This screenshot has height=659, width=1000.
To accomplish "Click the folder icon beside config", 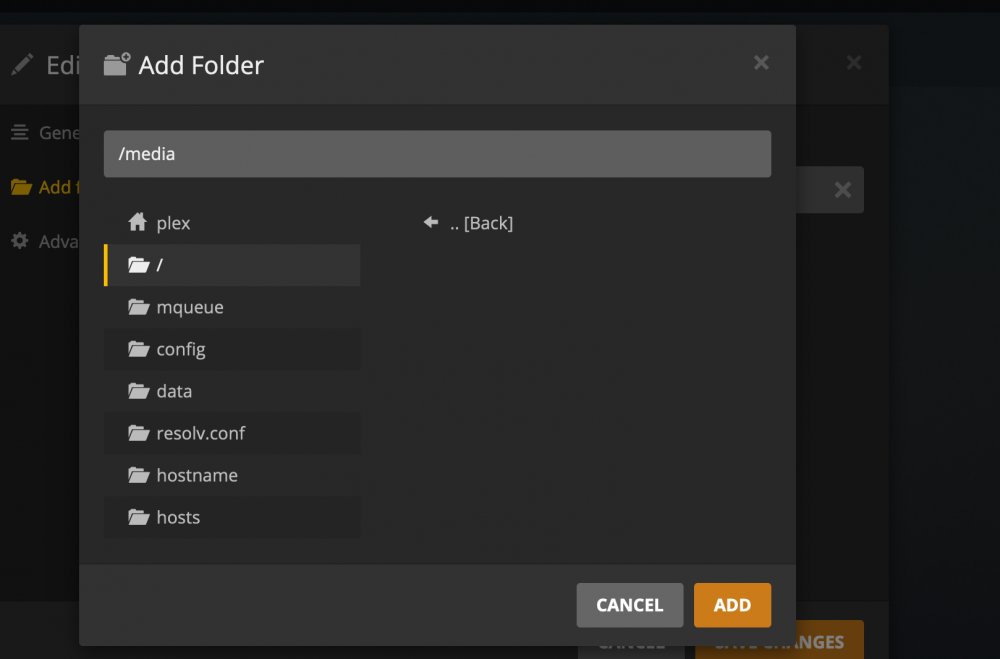I will tap(138, 349).
